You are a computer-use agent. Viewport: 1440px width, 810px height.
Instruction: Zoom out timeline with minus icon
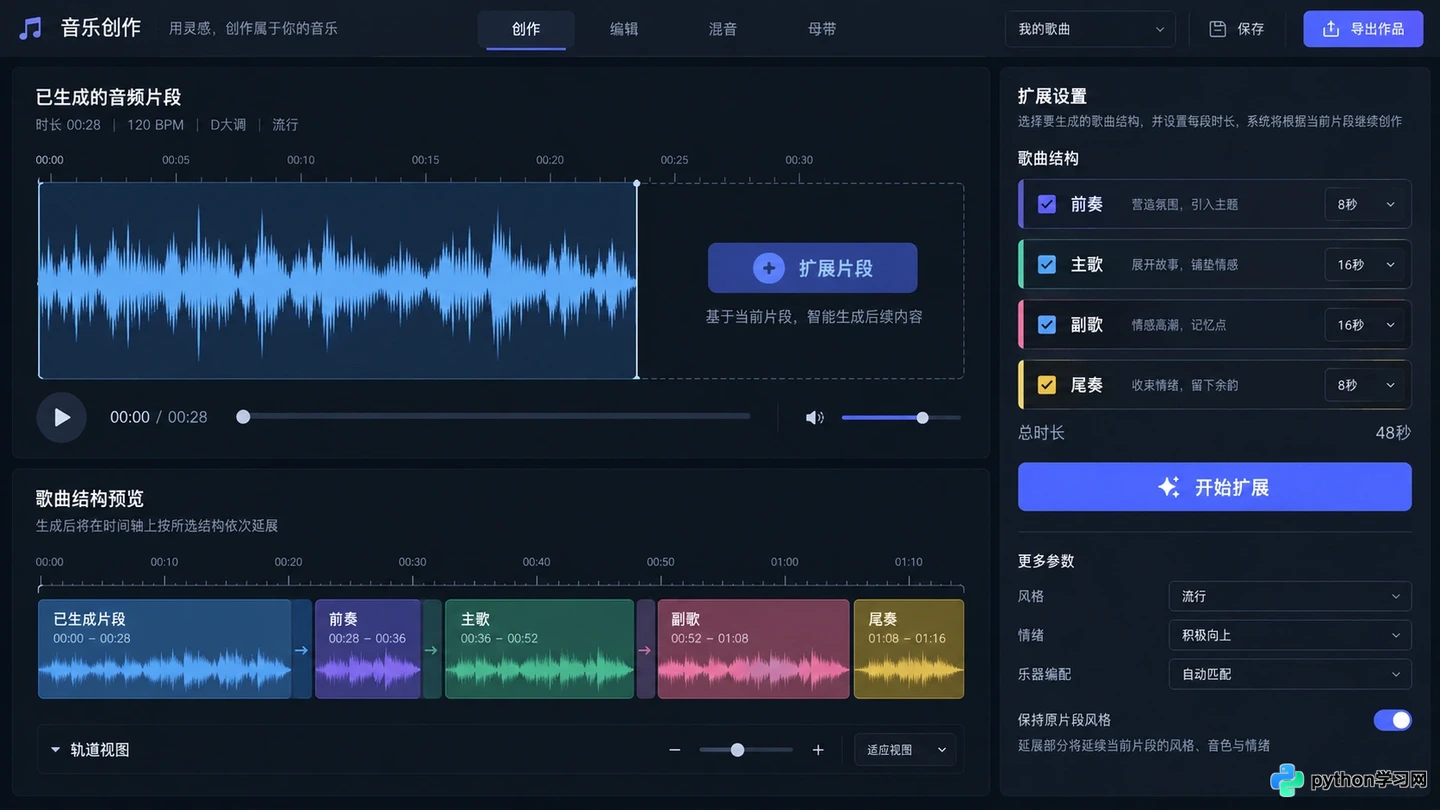[x=675, y=750]
